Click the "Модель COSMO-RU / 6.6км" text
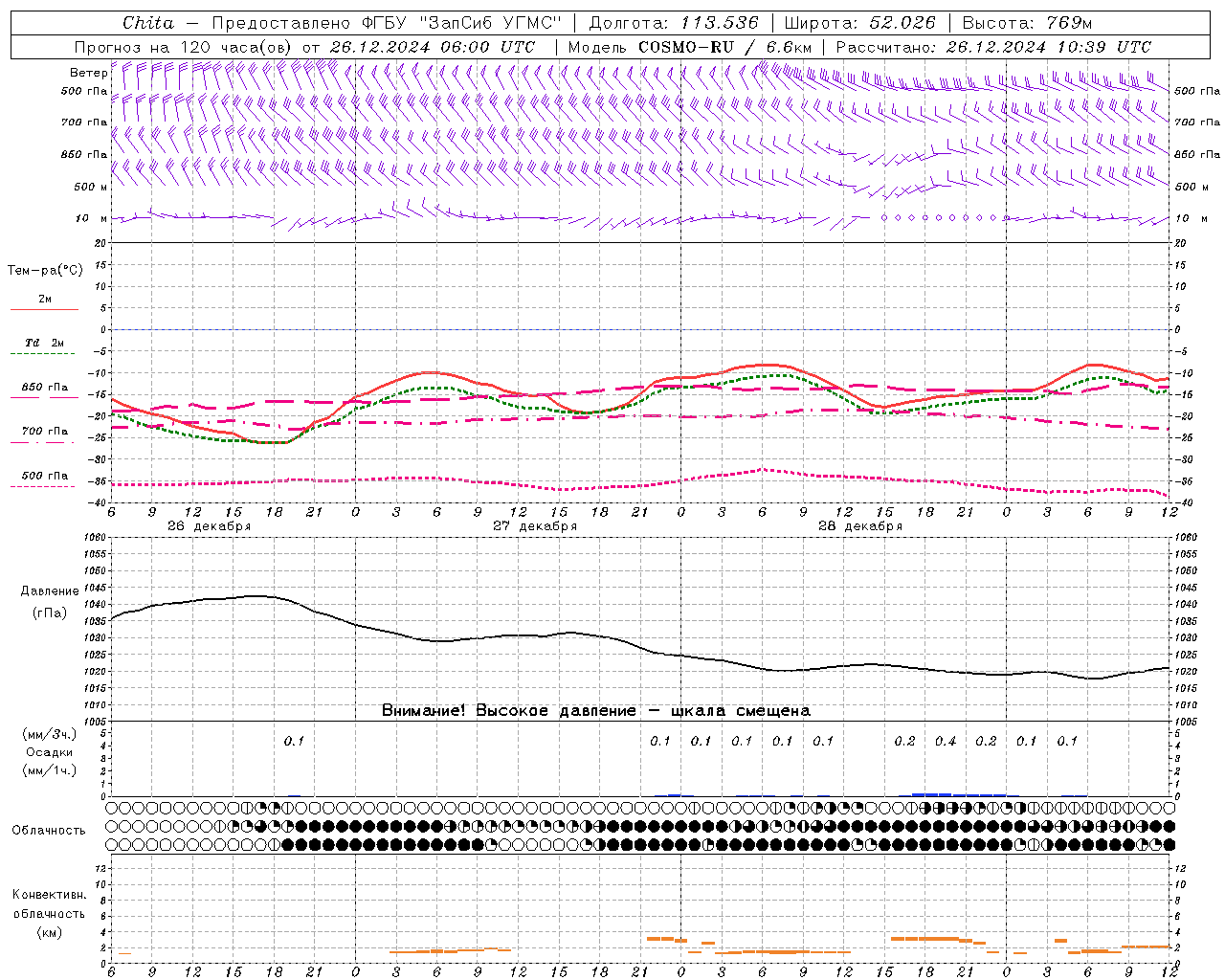1225x980 pixels. (690, 47)
